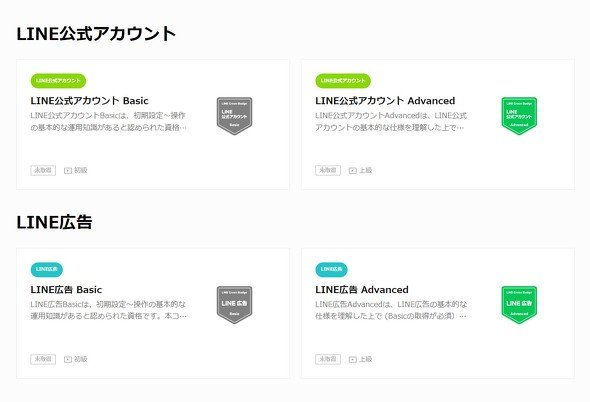Click 未取得 status label on 公式アカウント Basic
Screen dimensions: 590x402
43,170
